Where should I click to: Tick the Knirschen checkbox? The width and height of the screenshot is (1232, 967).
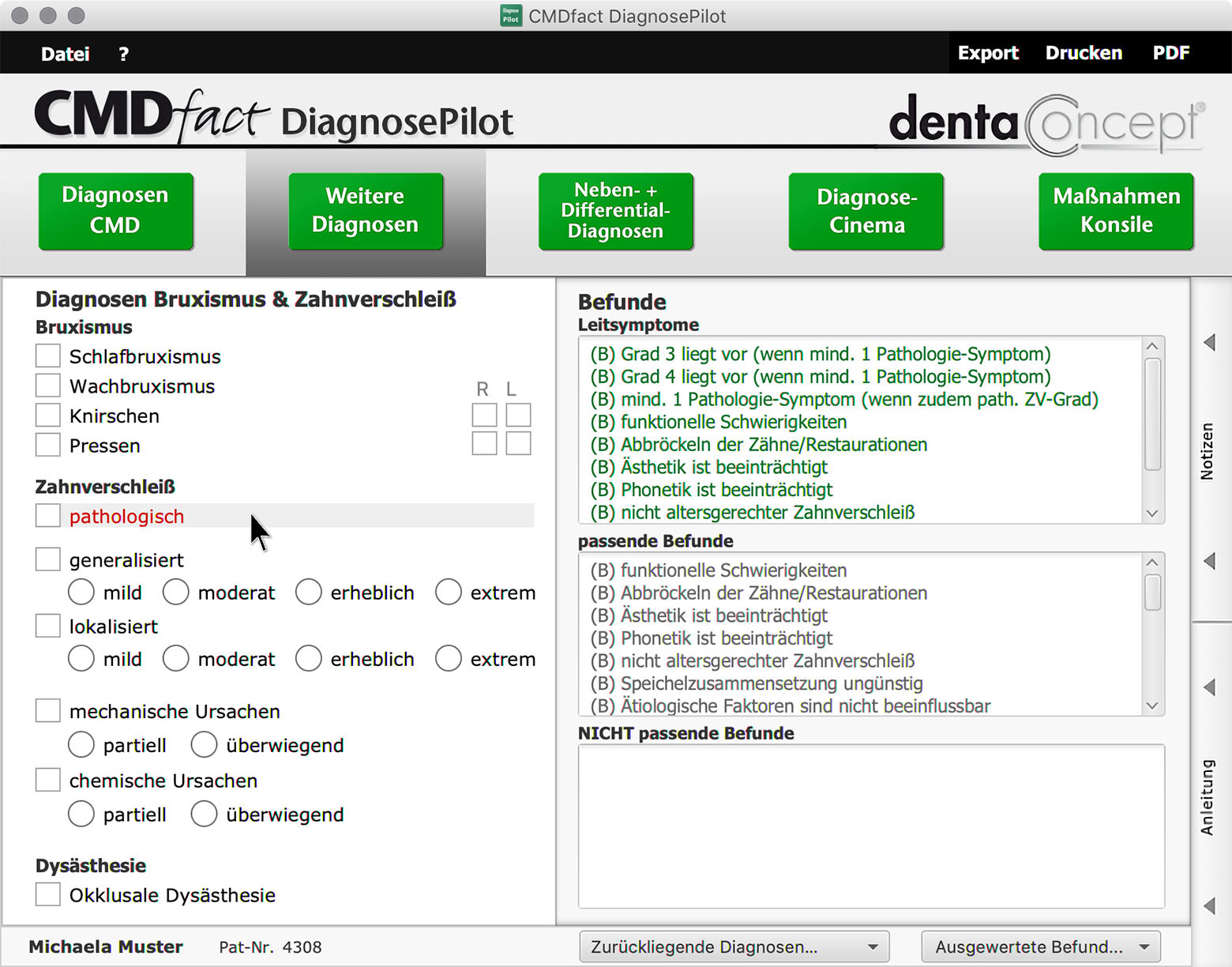point(48,415)
